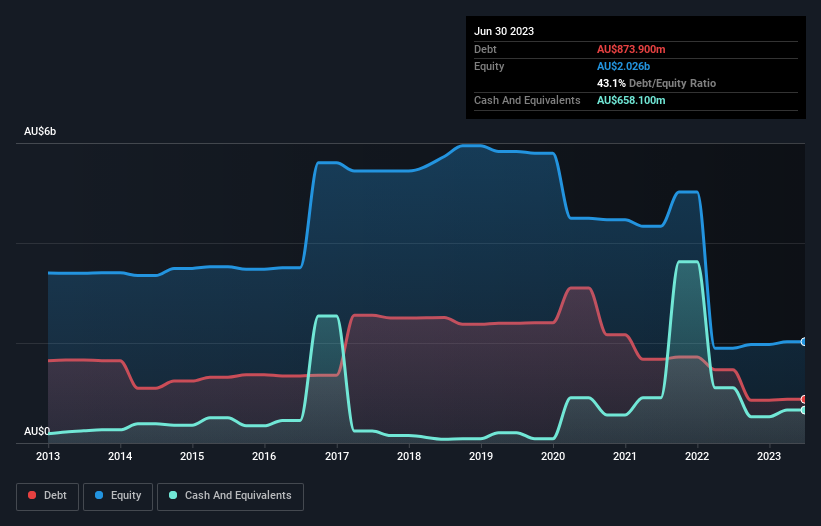
Task: Toggle the Cash And Equivalents legend button
Action: click(x=230, y=496)
